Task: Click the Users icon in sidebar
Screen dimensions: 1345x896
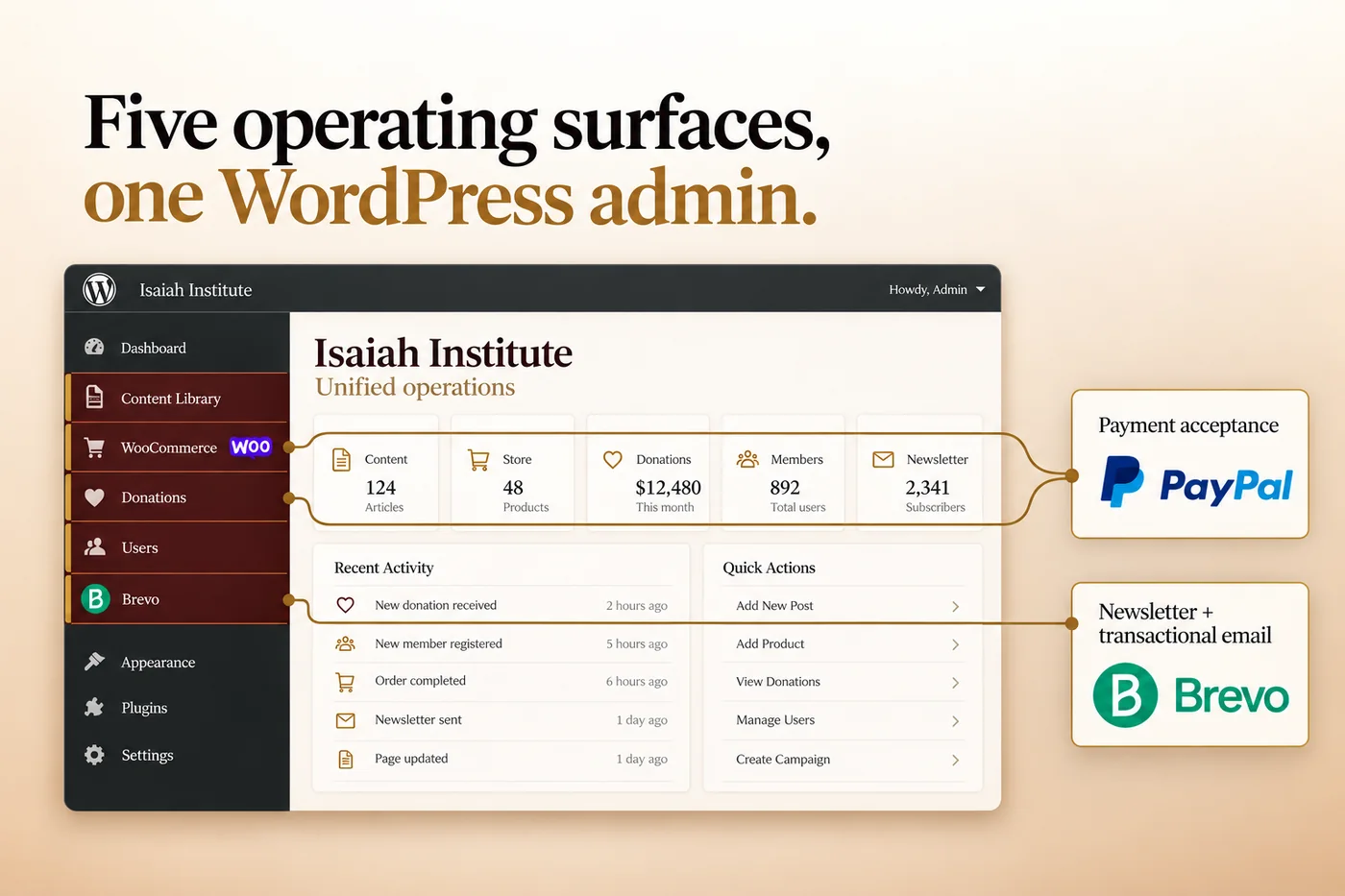Action: pyautogui.click(x=94, y=547)
